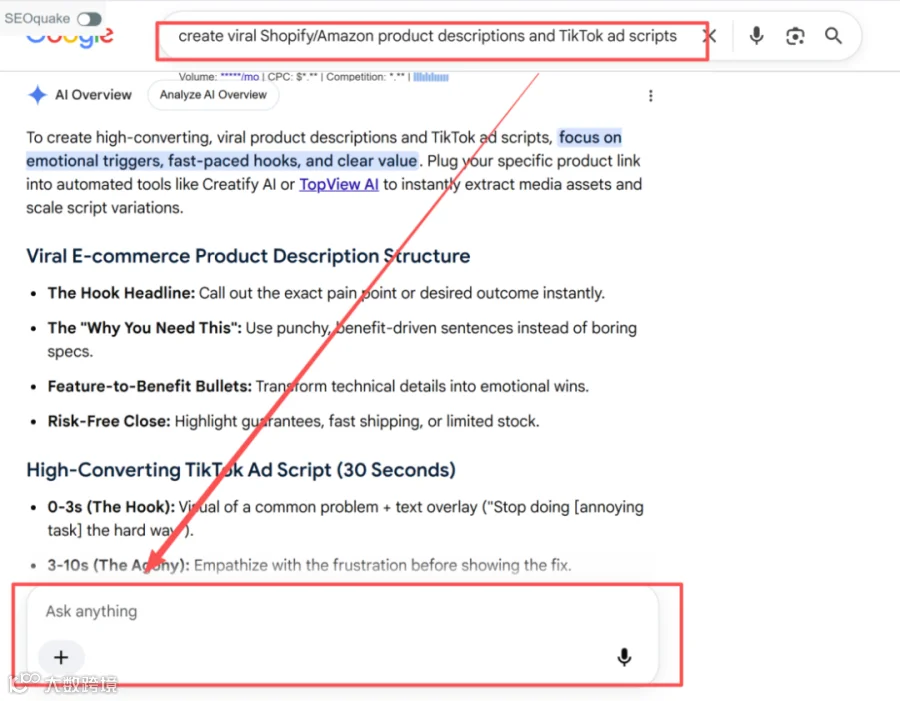This screenshot has height=701, width=900.
Task: Open the Google logo homepage link
Action: coord(69,37)
